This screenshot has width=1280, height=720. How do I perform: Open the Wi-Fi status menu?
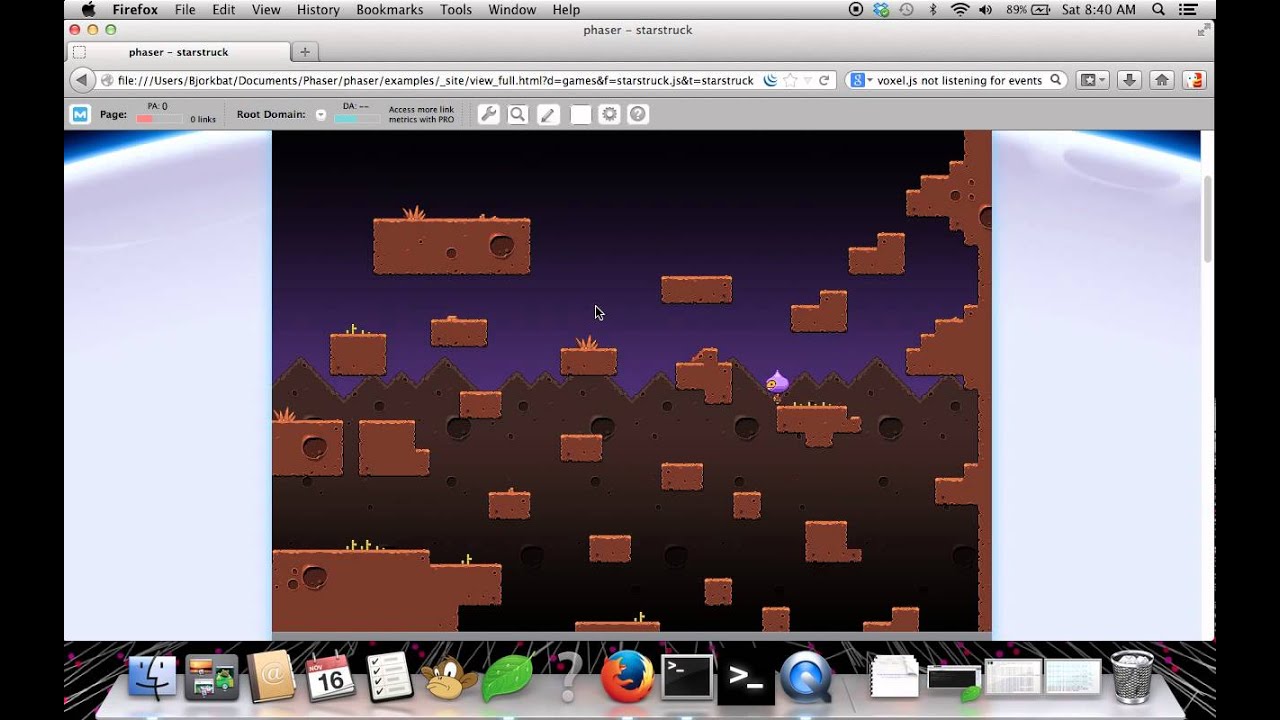pyautogui.click(x=960, y=10)
